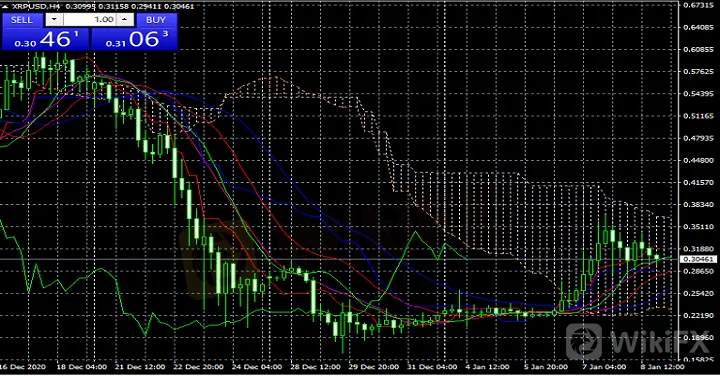Increase volume with the up arrow
The height and width of the screenshot is (376, 720).
(x=125, y=20)
